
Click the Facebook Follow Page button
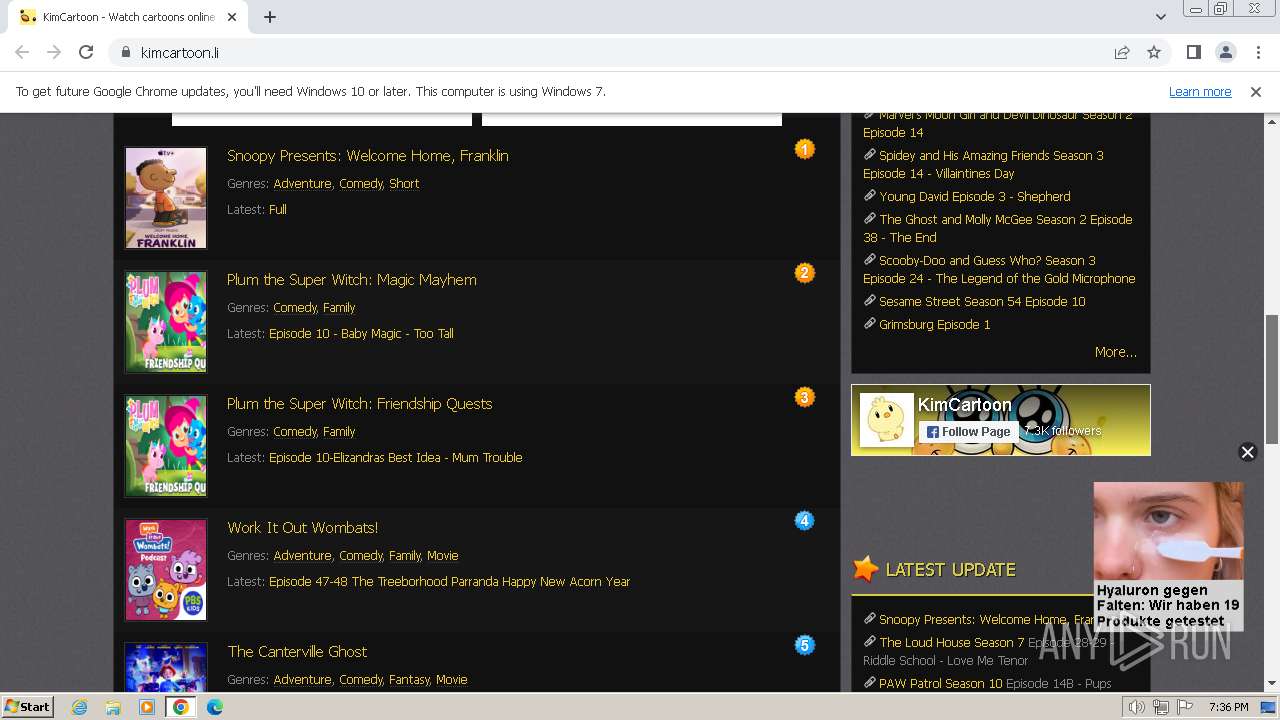[x=968, y=432]
